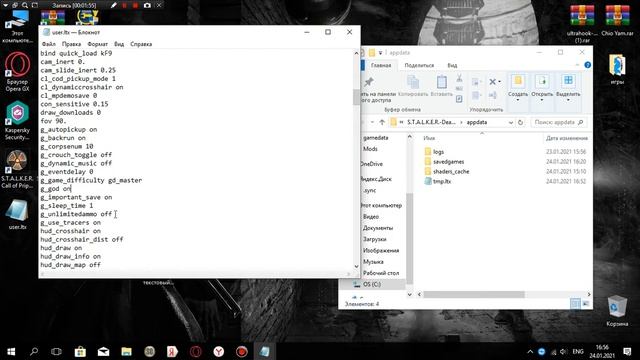Screen dimensions: 640x360
Task: Open Opera GX browser desktop shortcut
Action: click(x=17, y=71)
